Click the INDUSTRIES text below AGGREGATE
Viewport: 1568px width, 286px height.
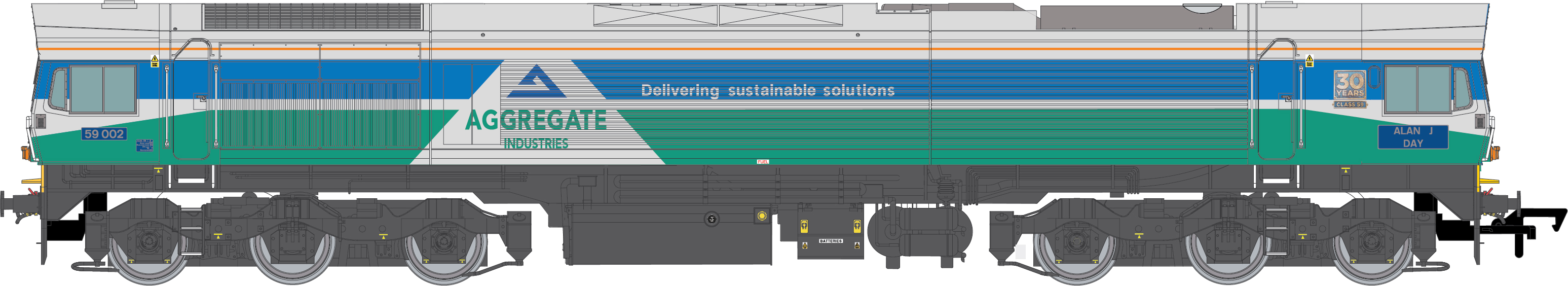[536, 144]
